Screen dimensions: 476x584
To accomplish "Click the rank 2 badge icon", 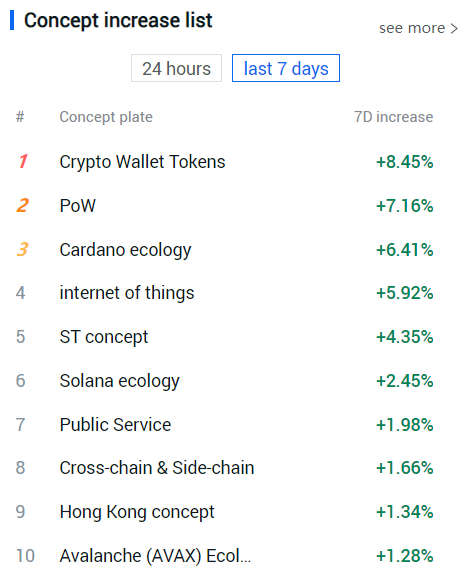I will (x=23, y=206).
